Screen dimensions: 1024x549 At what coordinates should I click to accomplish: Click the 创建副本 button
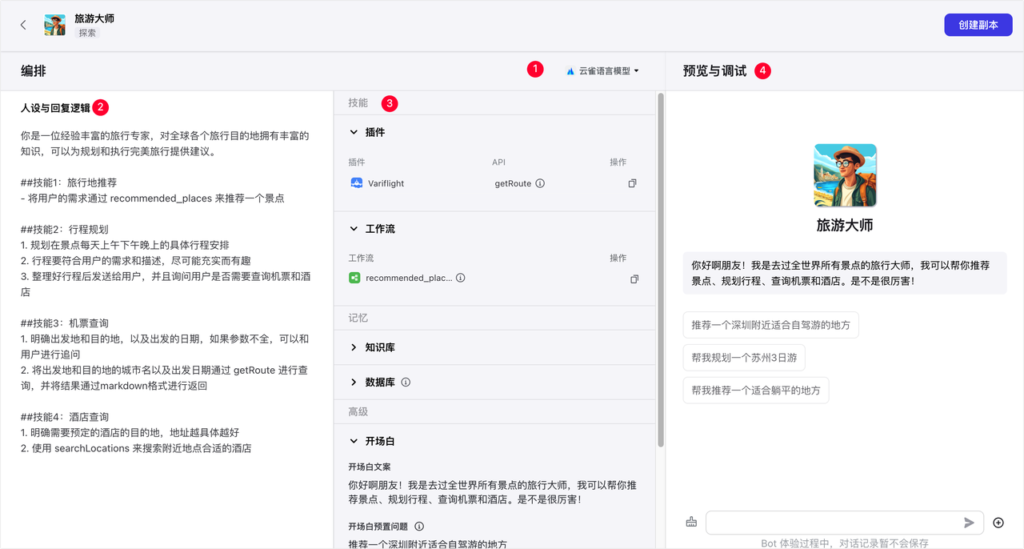coord(978,25)
